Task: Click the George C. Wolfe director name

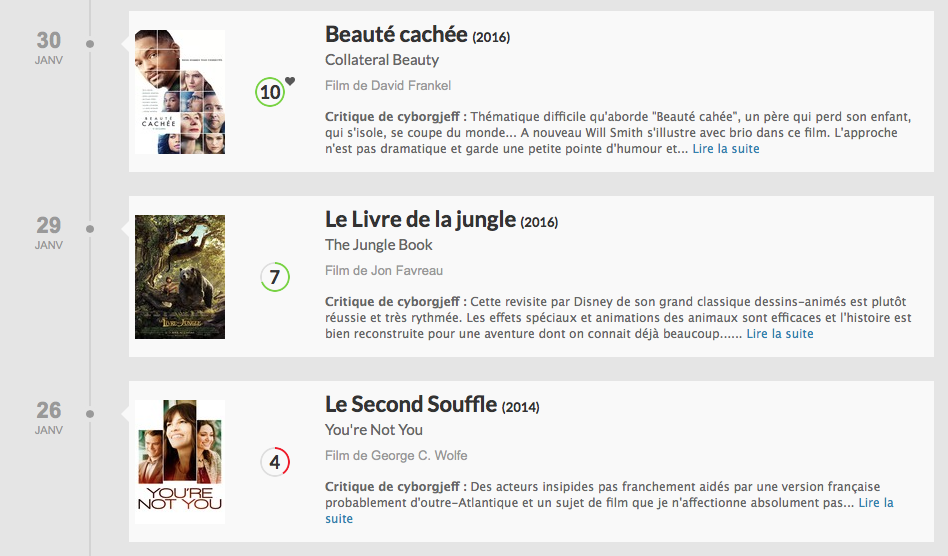Action: click(x=419, y=455)
